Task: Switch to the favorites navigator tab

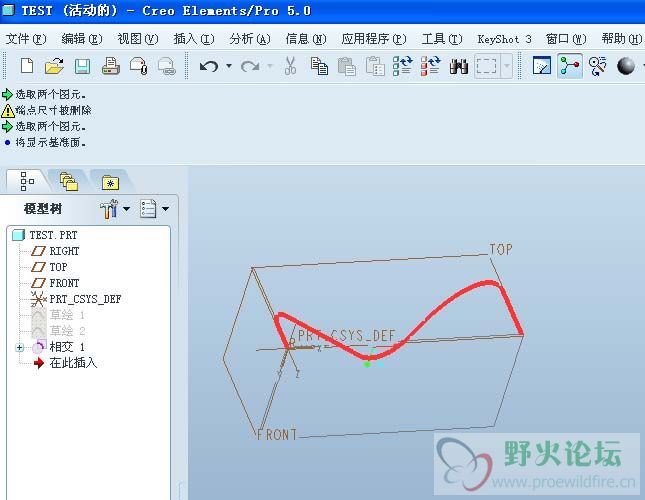Action: 110,182
